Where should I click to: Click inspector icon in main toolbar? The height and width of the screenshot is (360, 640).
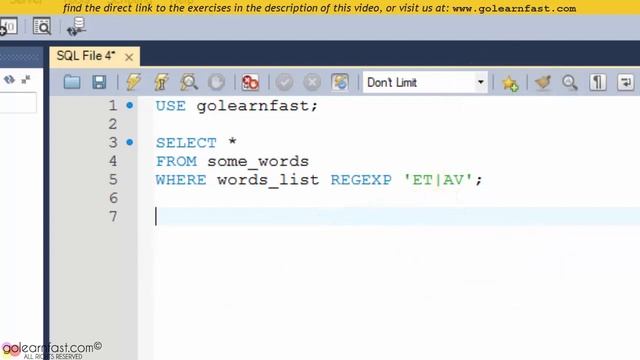tap(42, 27)
